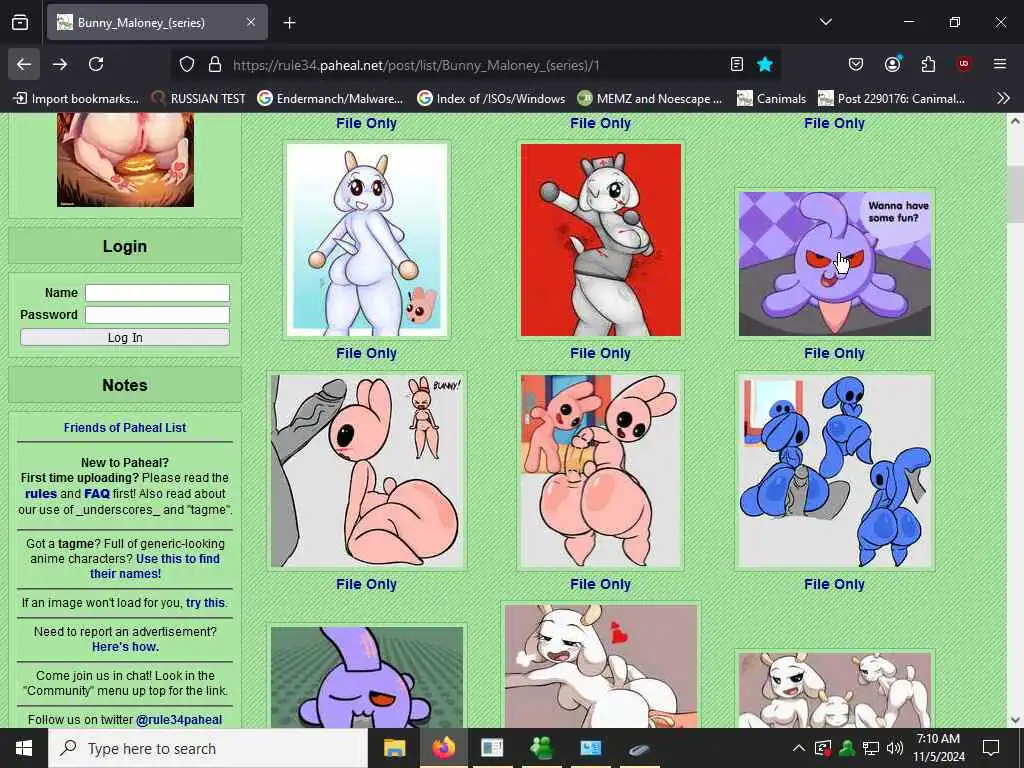The height and width of the screenshot is (768, 1024).
Task: Click page scrollbar up arrow
Action: (1015, 121)
